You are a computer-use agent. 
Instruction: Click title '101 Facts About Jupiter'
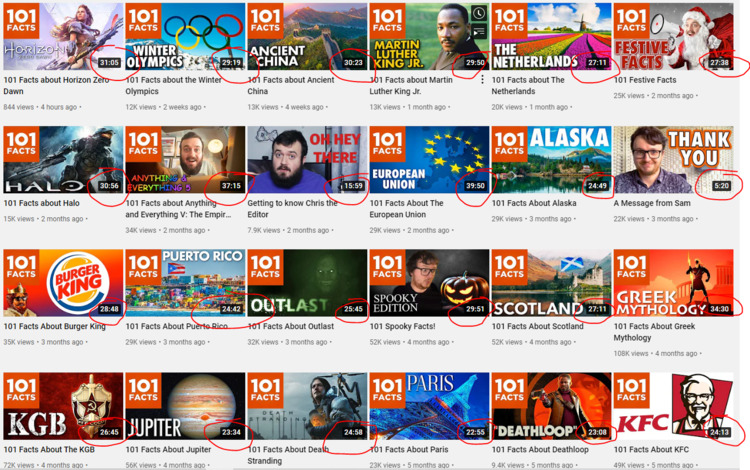(x=168, y=450)
